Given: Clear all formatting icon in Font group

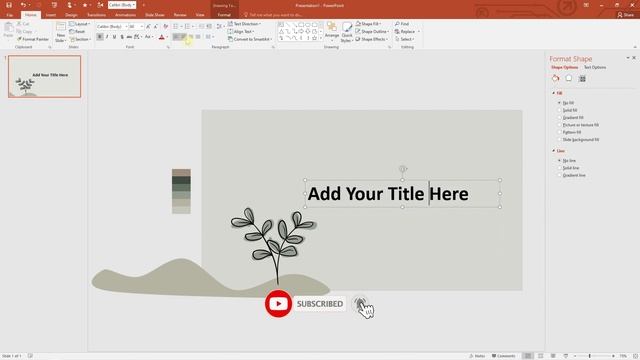Looking at the screenshot, I should pyautogui.click(x=165, y=27).
